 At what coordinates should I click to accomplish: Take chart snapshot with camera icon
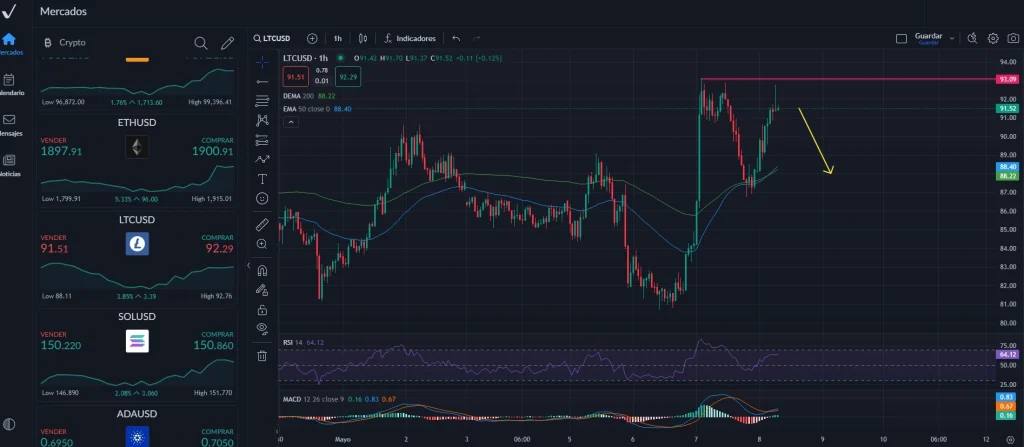[x=1012, y=39]
